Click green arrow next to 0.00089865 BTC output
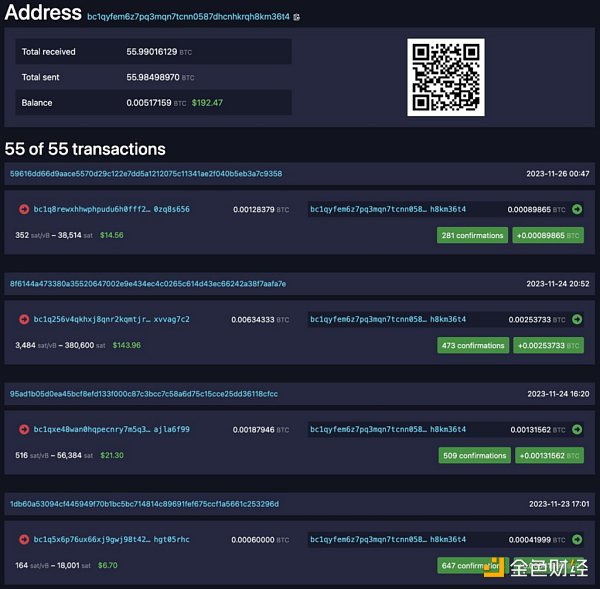 pyautogui.click(x=576, y=209)
